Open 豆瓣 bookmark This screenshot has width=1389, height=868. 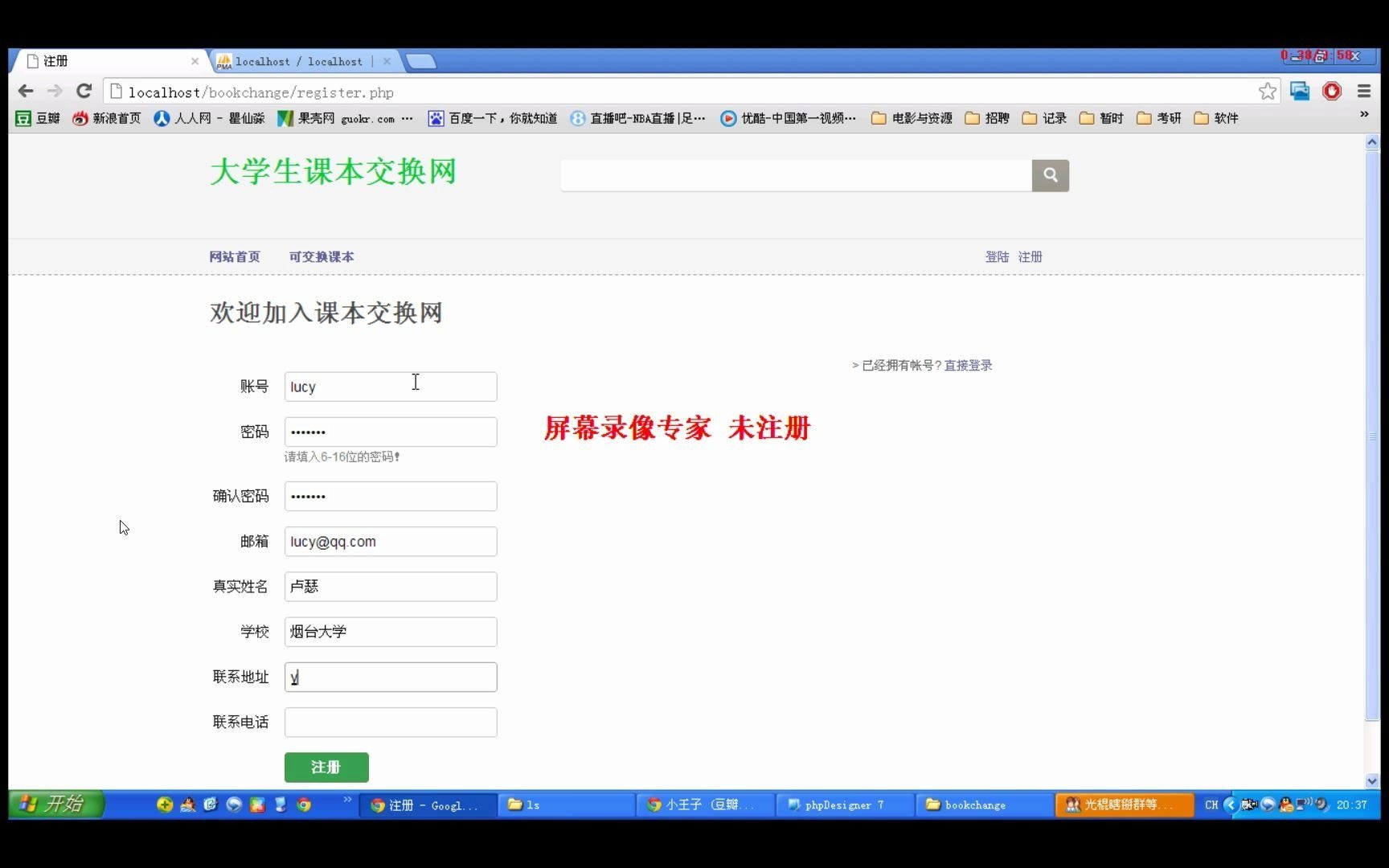(38, 118)
